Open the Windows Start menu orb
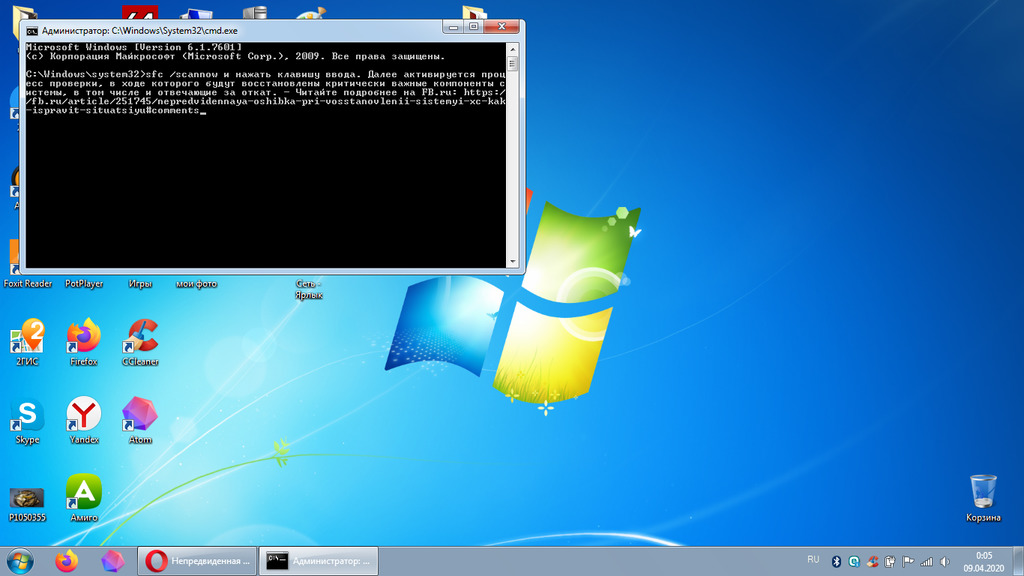The image size is (1024, 576). coord(20,562)
